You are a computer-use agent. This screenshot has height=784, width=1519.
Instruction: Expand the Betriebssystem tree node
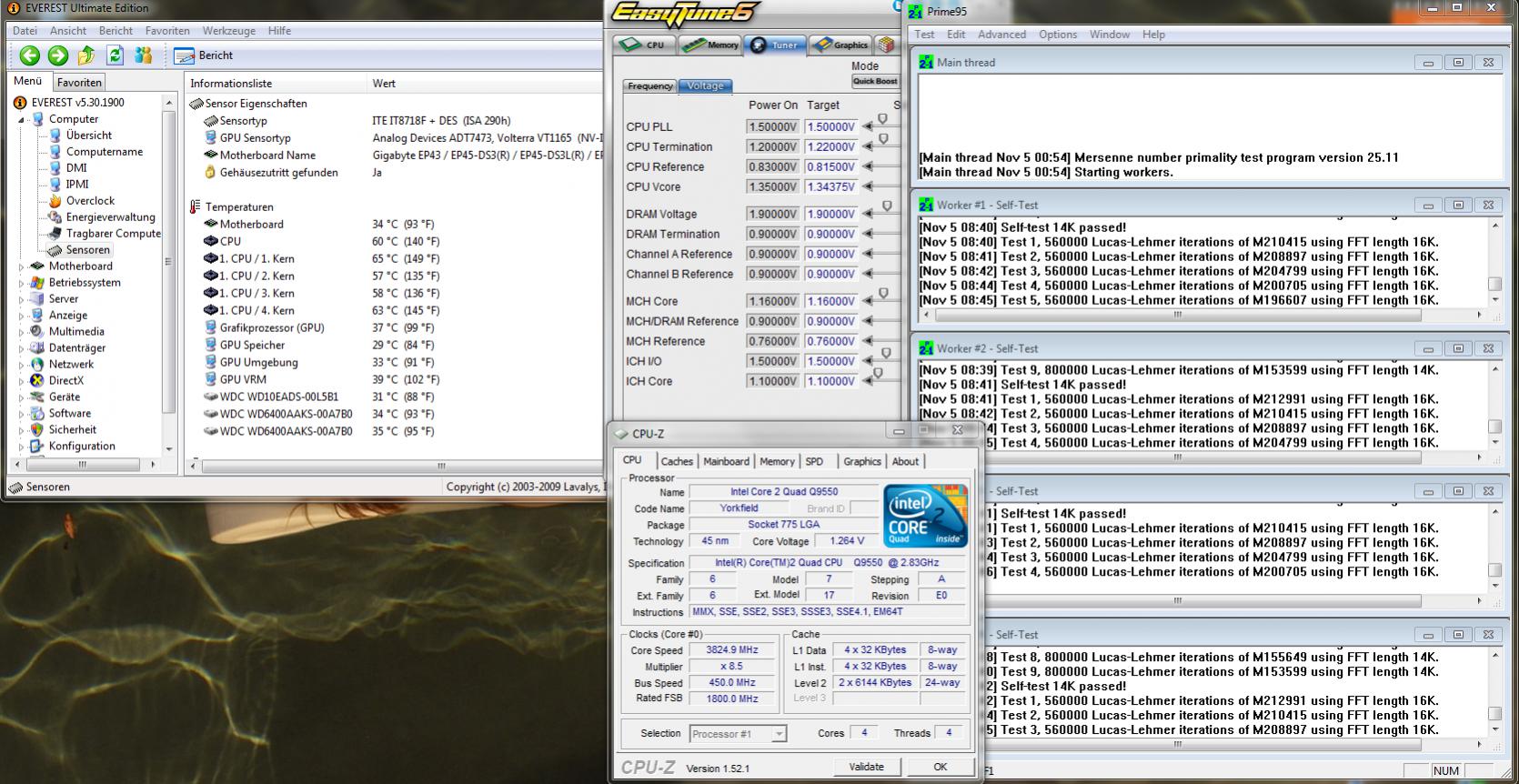point(22,283)
